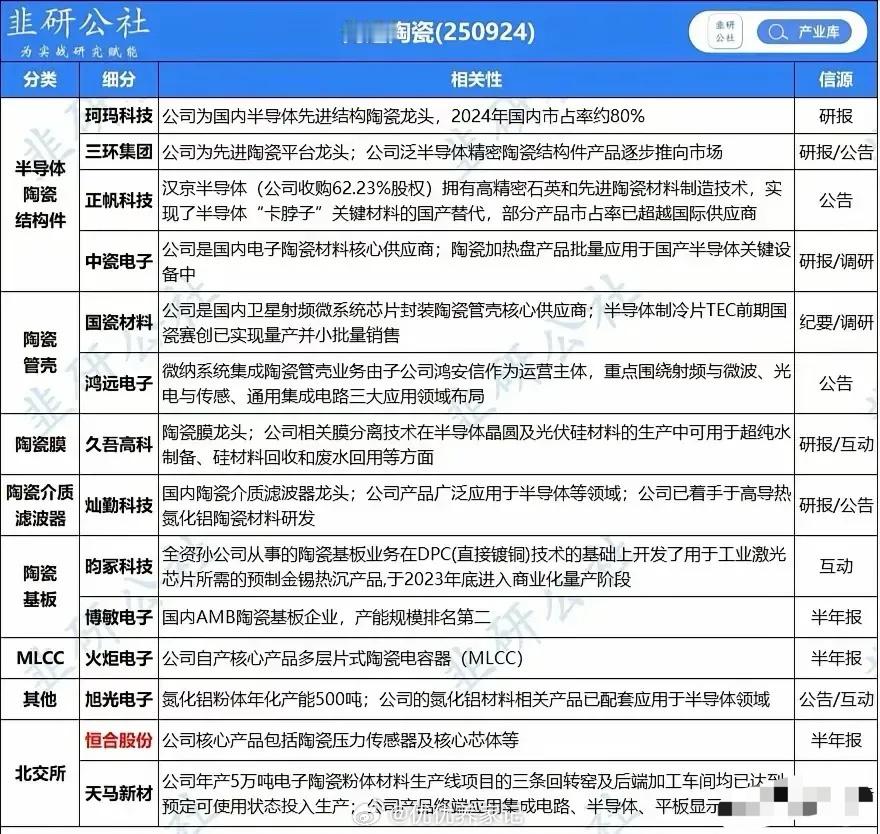Click 恒合股份 description about 陶瓷压力传感器
The height and width of the screenshot is (834, 880).
point(340,740)
